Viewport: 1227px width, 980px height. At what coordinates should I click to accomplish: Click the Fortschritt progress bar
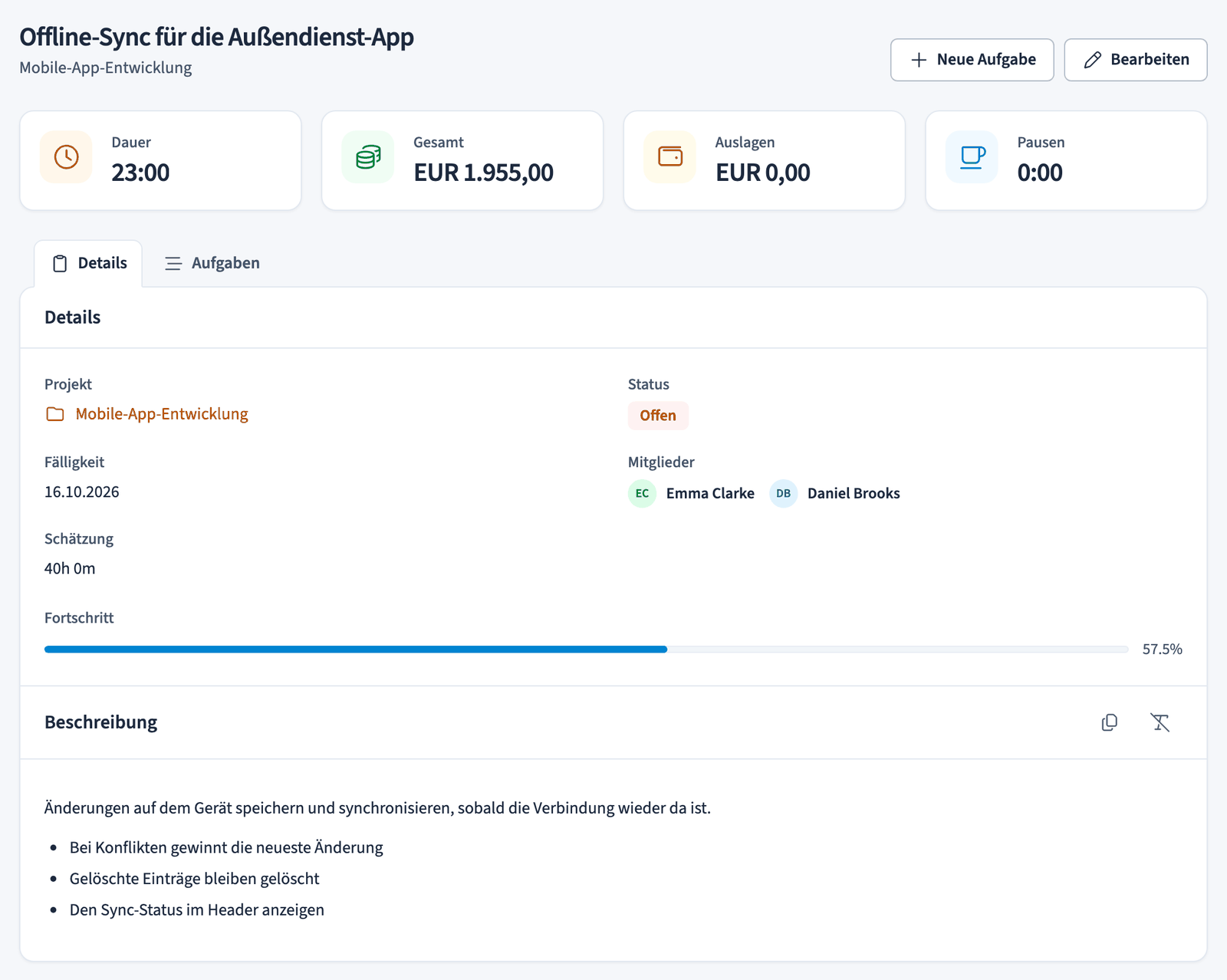point(587,649)
